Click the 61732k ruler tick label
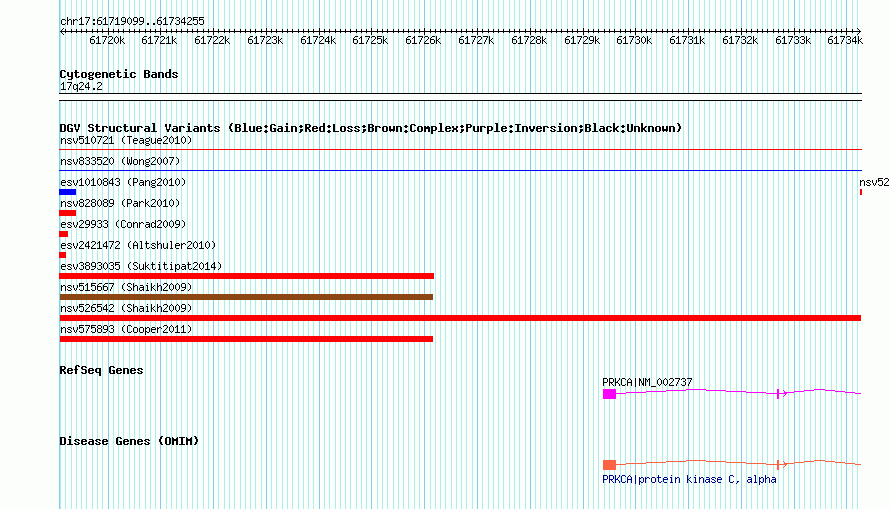 click(740, 40)
